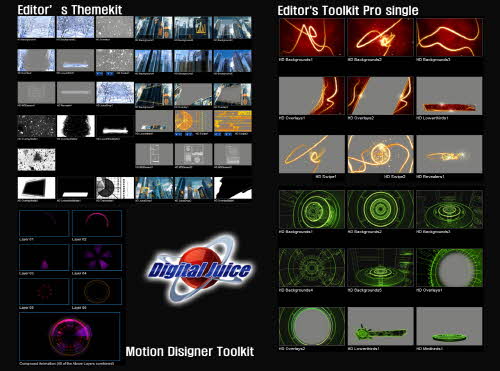The height and width of the screenshot is (371, 500).
Task: Select the red HD Backgrounds3 thumbnail
Action: click(x=449, y=37)
